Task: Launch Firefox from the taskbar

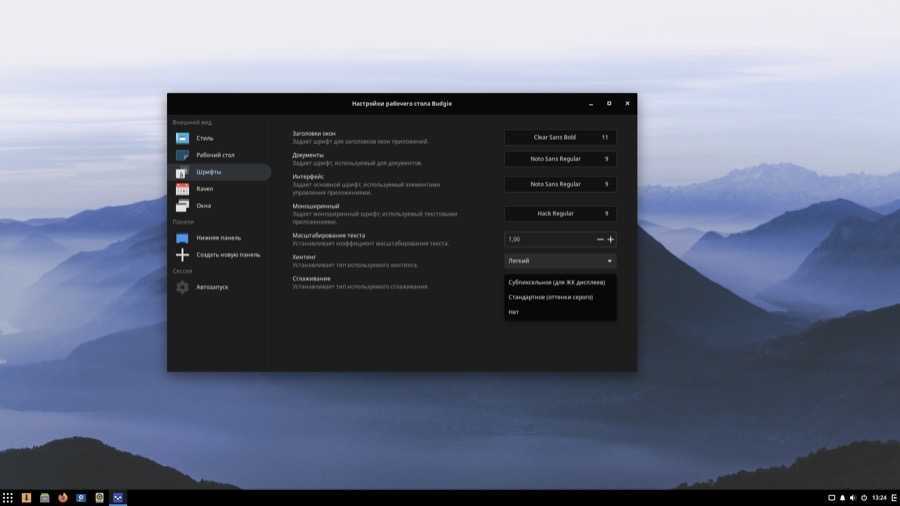Action: tap(63, 498)
